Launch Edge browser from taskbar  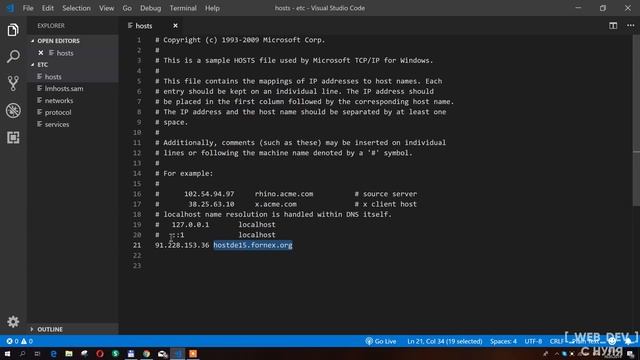pos(53,353)
